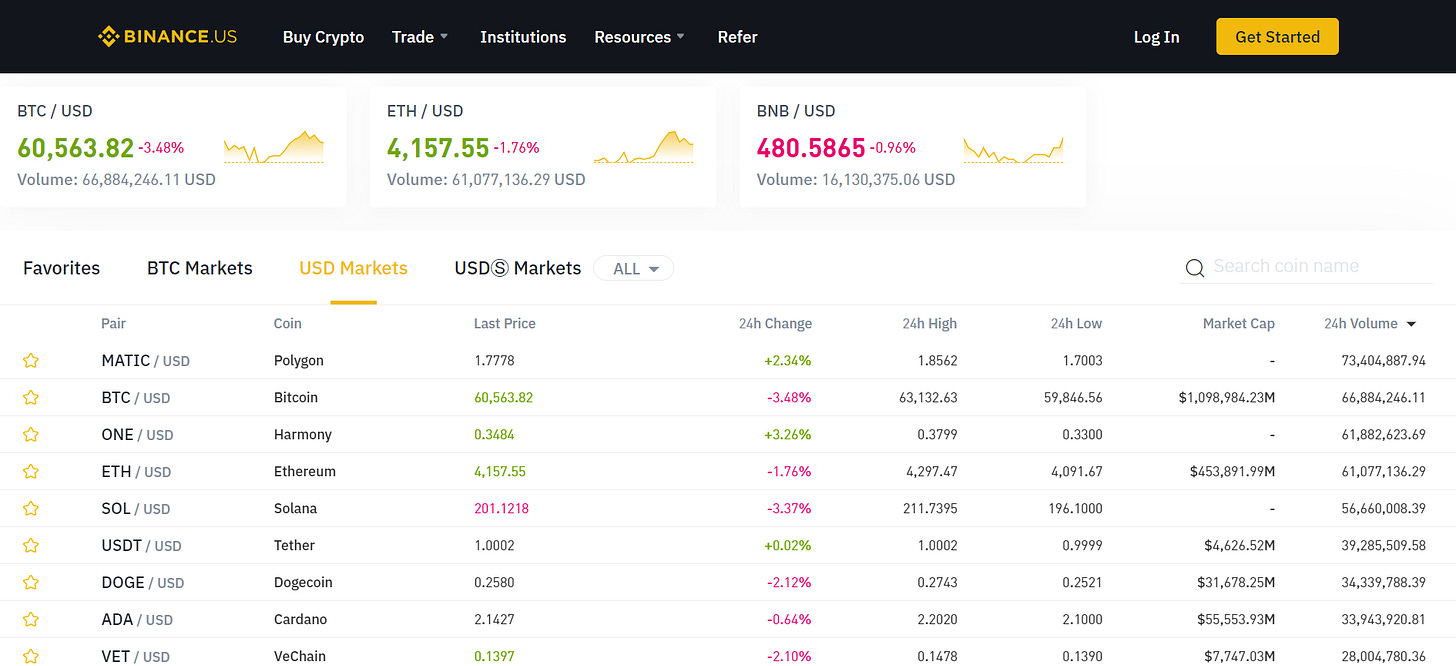This screenshot has width=1456, height=666.
Task: Click MATIC 24h volume 73,404,887.94
Action: [1383, 360]
